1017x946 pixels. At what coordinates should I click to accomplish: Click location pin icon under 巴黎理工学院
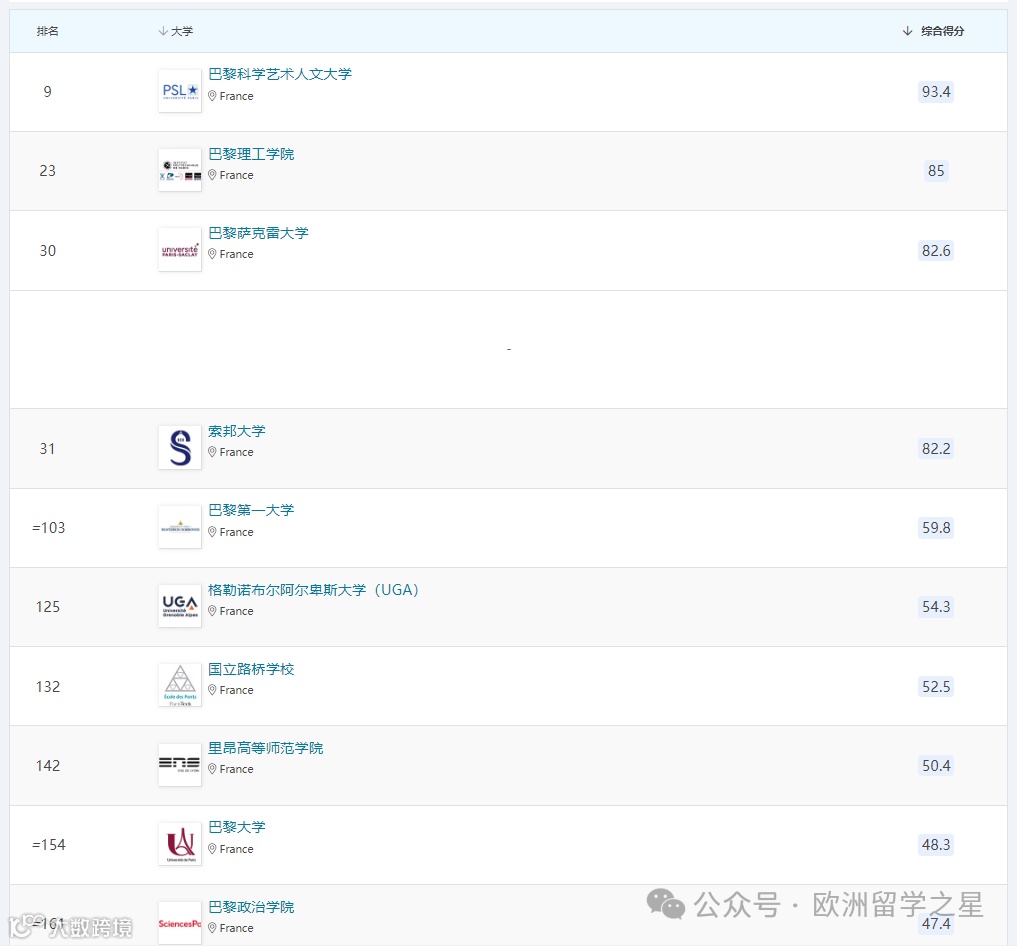pyautogui.click(x=212, y=175)
